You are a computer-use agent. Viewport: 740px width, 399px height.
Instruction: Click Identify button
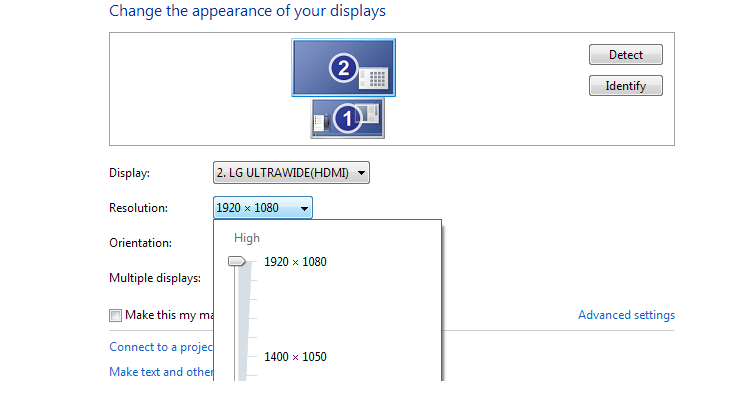point(626,86)
